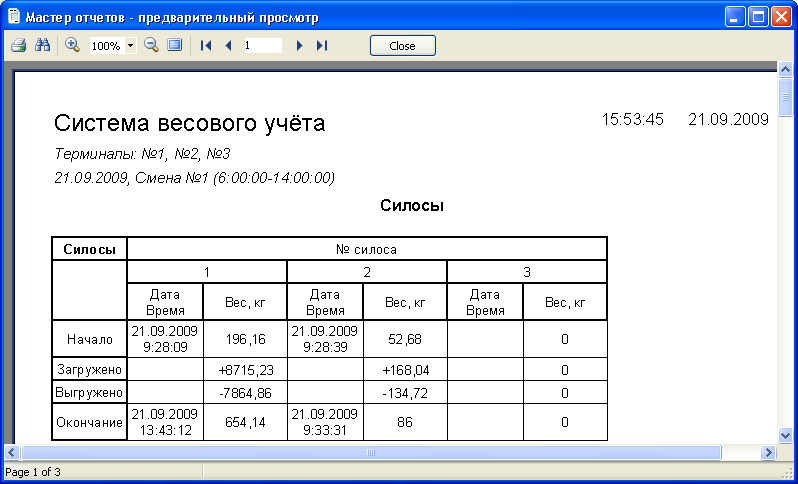Go to previous page arrow
This screenshot has height=484, width=798.
point(228,46)
